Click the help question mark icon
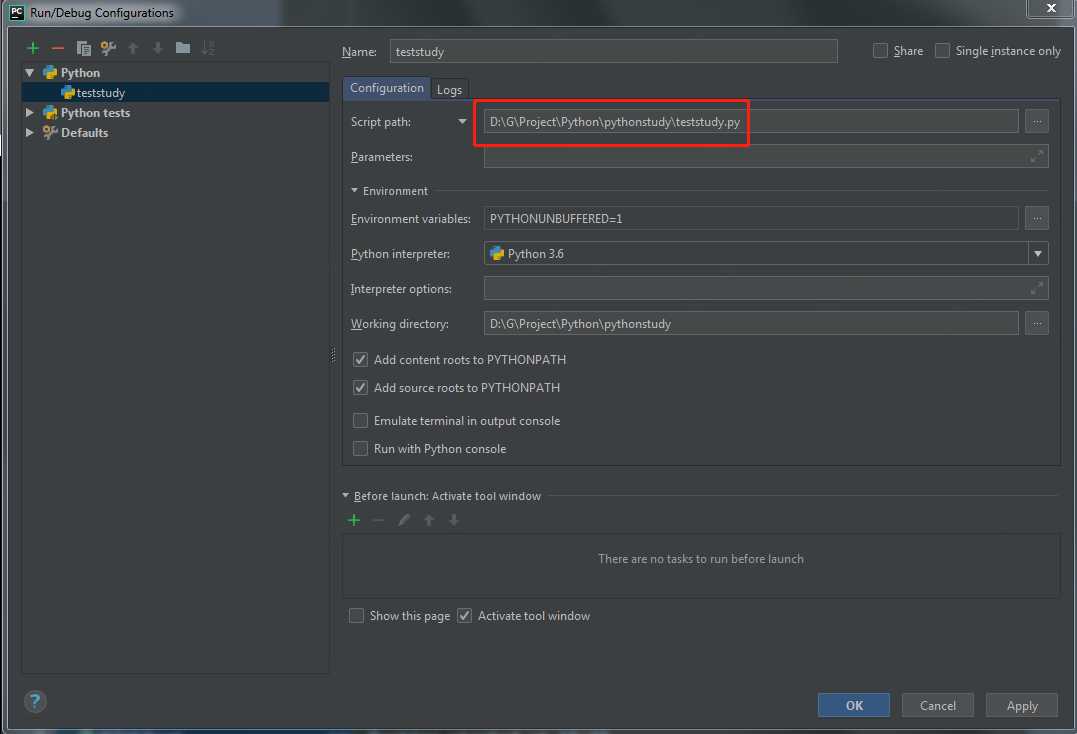This screenshot has width=1077, height=734. coord(35,701)
